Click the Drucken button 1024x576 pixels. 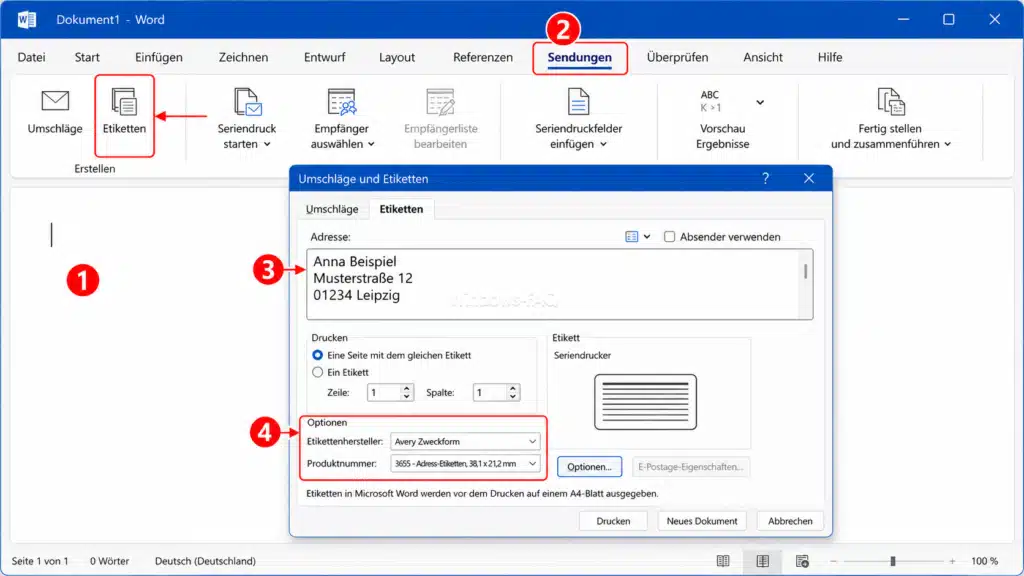tap(613, 521)
